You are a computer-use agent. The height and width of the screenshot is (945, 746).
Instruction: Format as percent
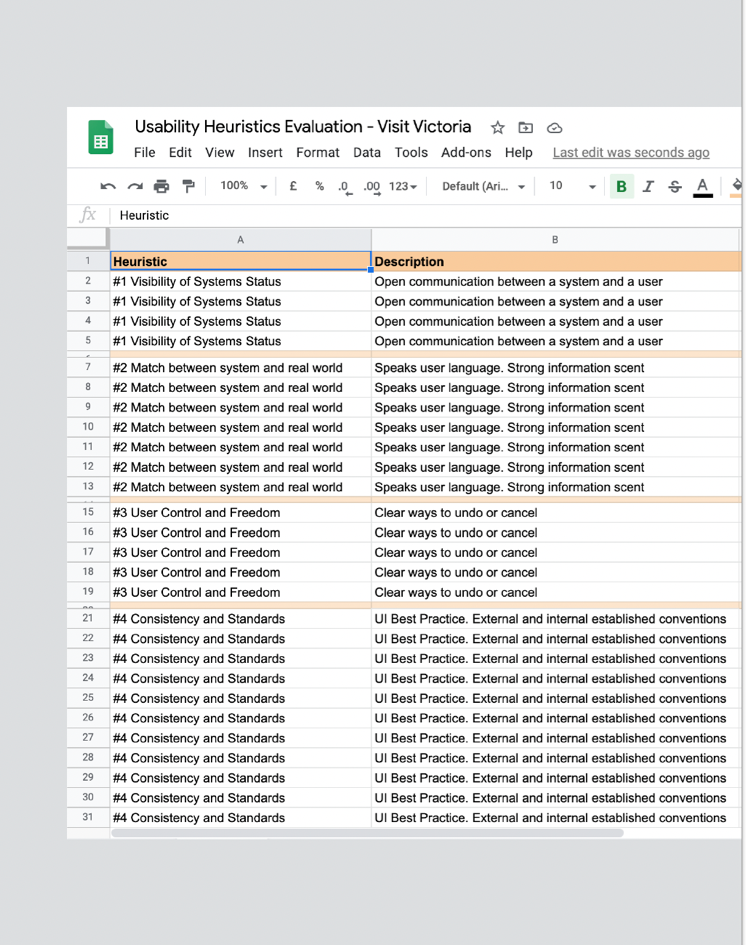click(319, 186)
